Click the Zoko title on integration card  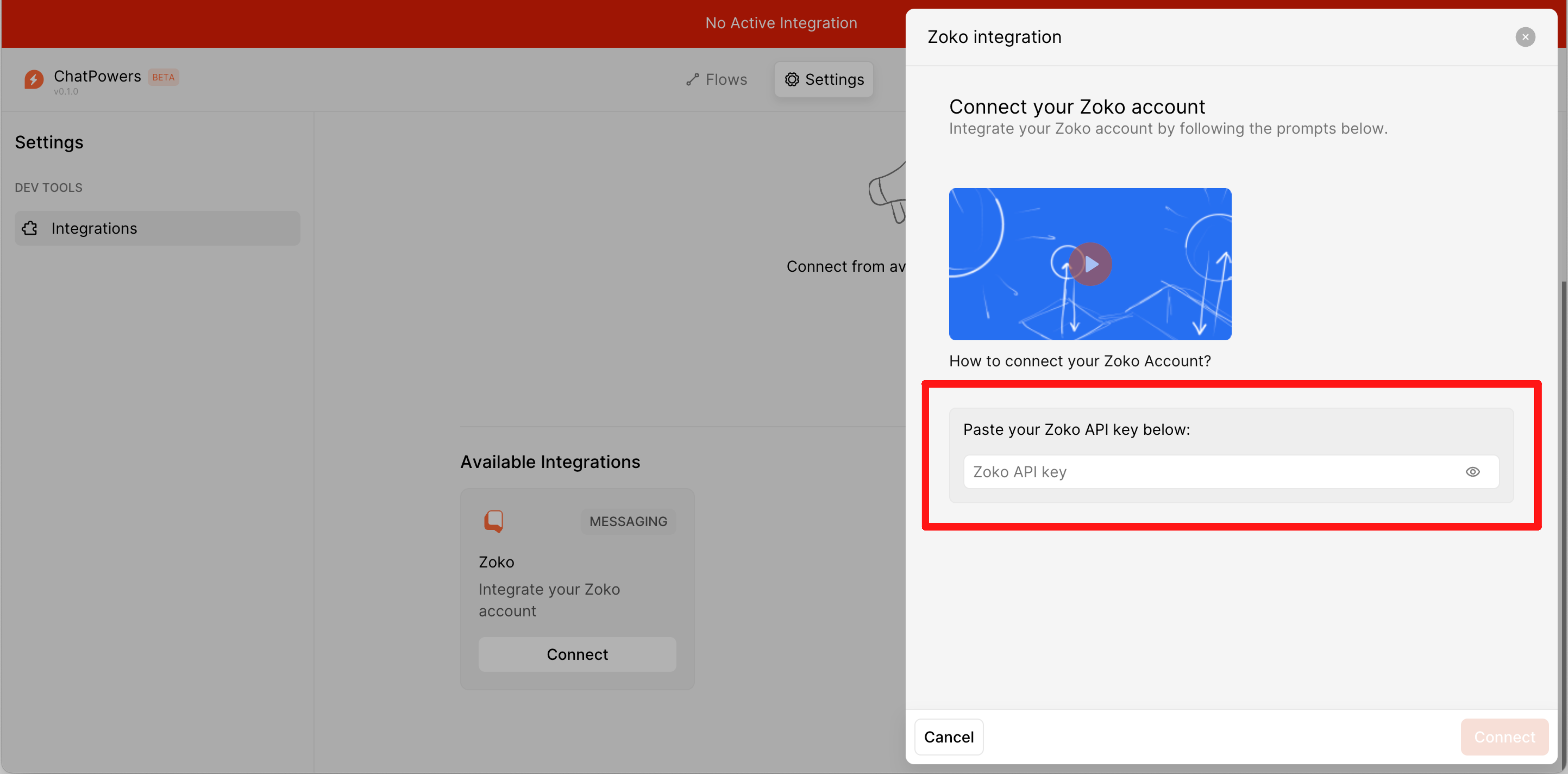click(x=496, y=562)
